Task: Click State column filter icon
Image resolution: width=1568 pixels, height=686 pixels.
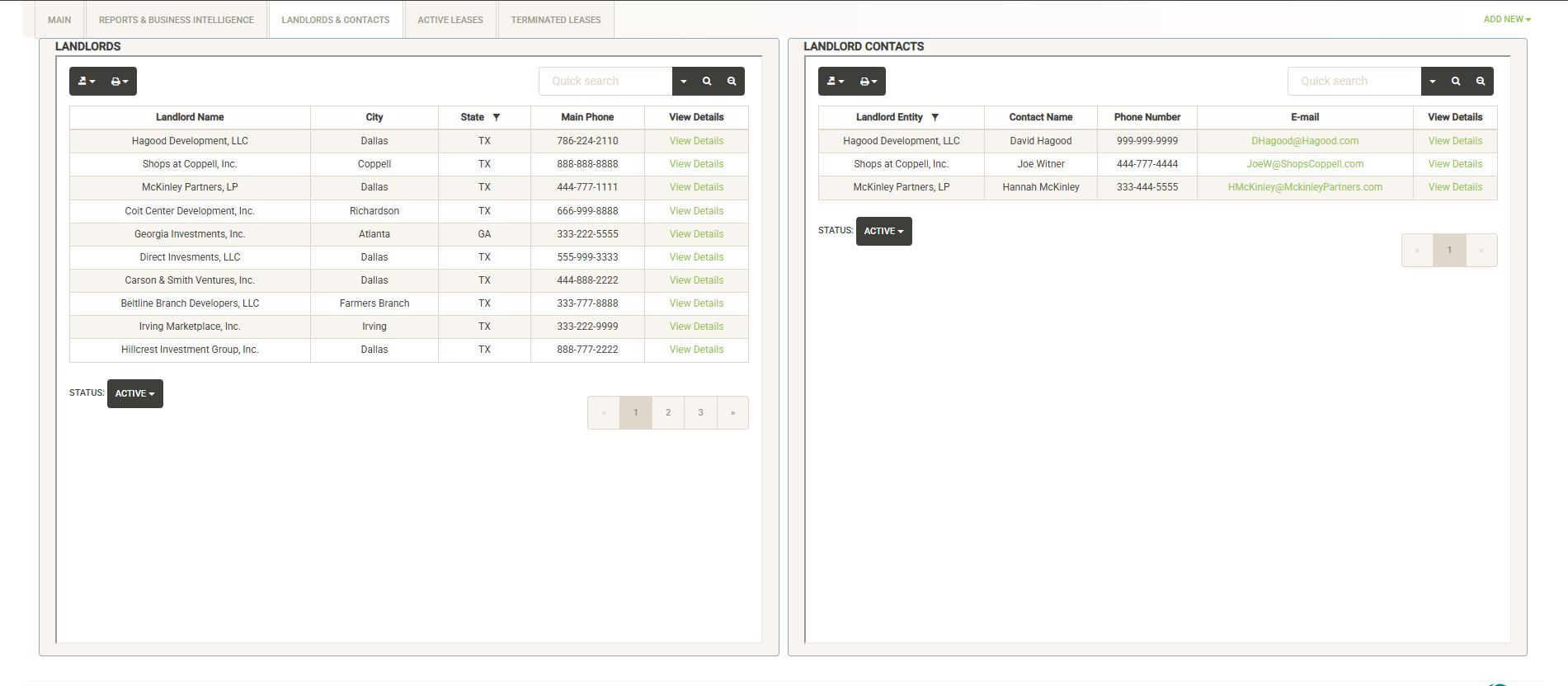Action: click(497, 117)
